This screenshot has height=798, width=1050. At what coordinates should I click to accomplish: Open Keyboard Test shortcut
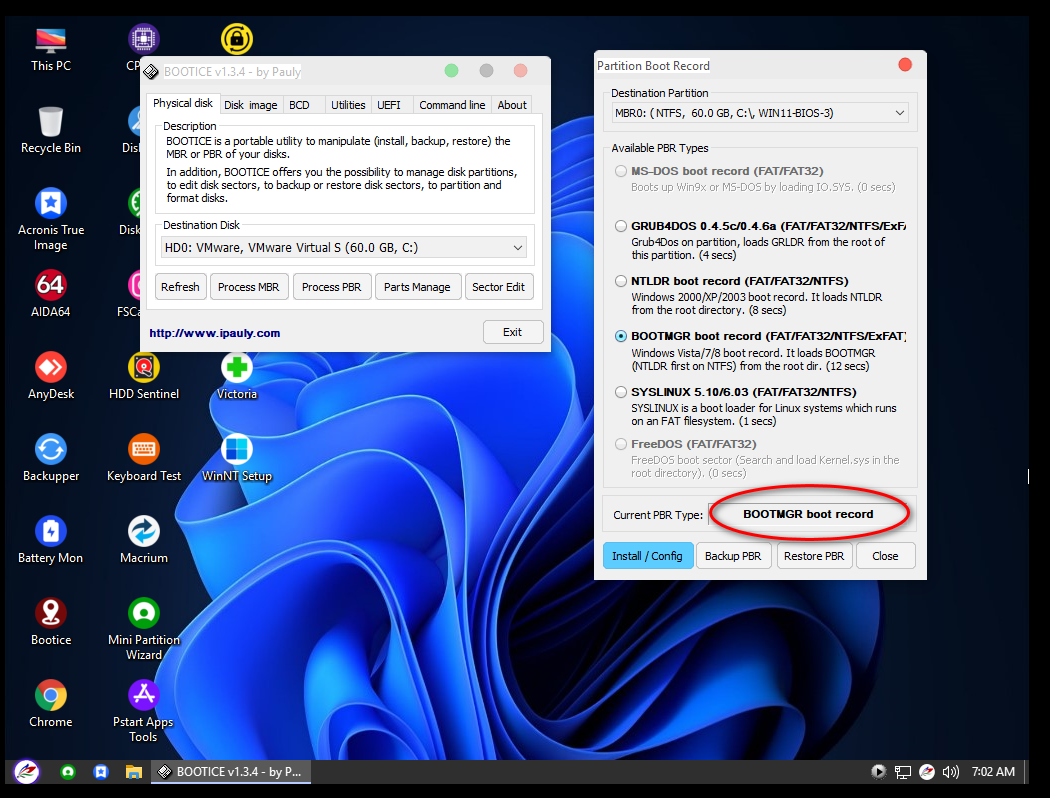tap(144, 458)
